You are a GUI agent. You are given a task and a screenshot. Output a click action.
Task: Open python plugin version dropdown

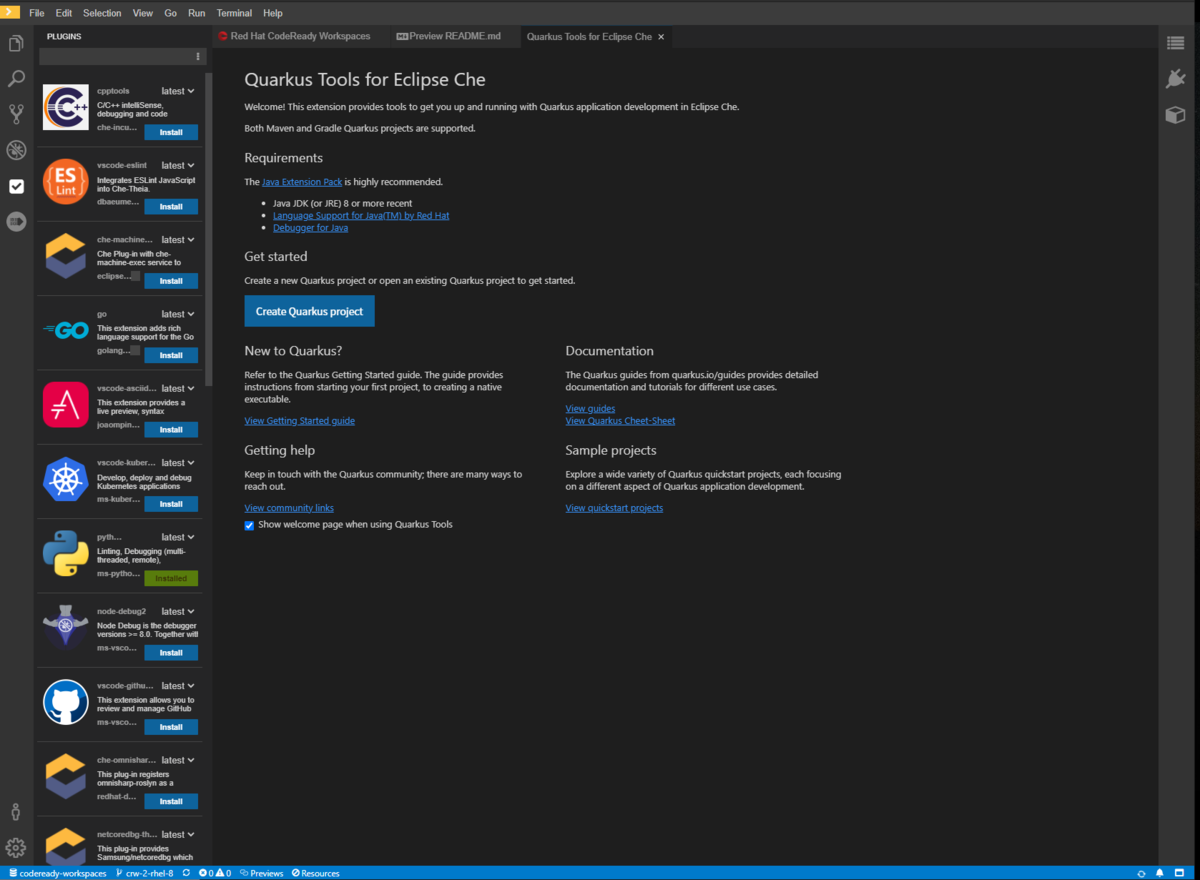pos(178,537)
